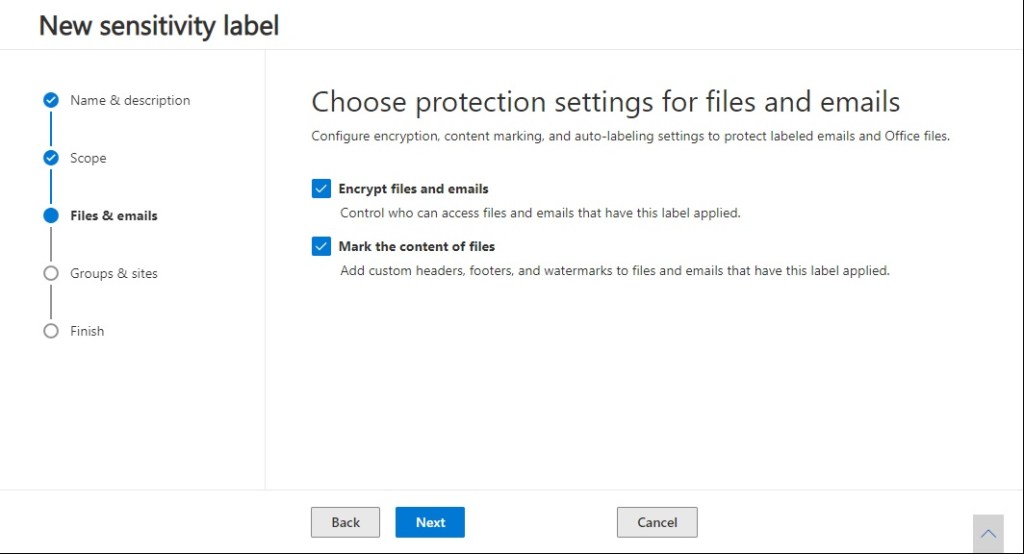Image resolution: width=1024 pixels, height=554 pixels.
Task: Click the New sensitivity label title
Action: coord(159,25)
